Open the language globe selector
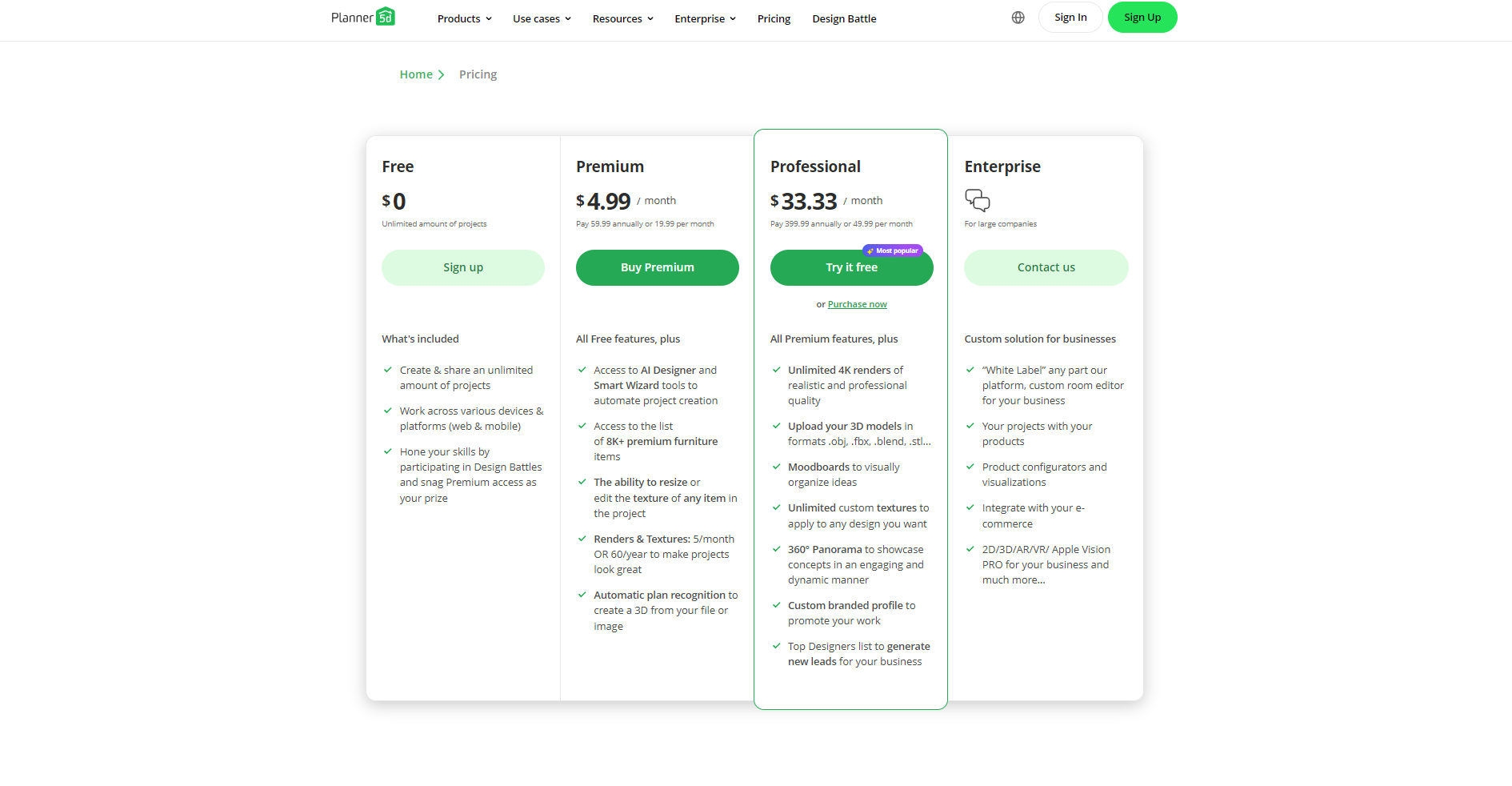 (1018, 18)
